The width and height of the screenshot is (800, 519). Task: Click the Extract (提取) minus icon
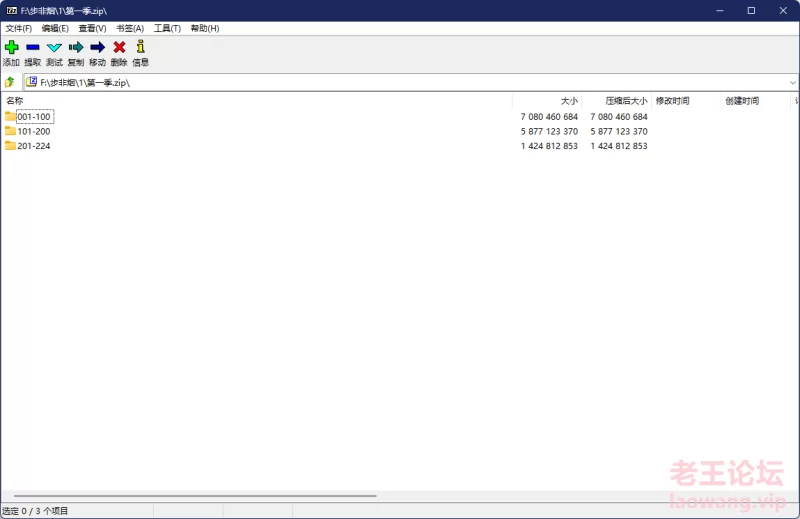click(33, 47)
